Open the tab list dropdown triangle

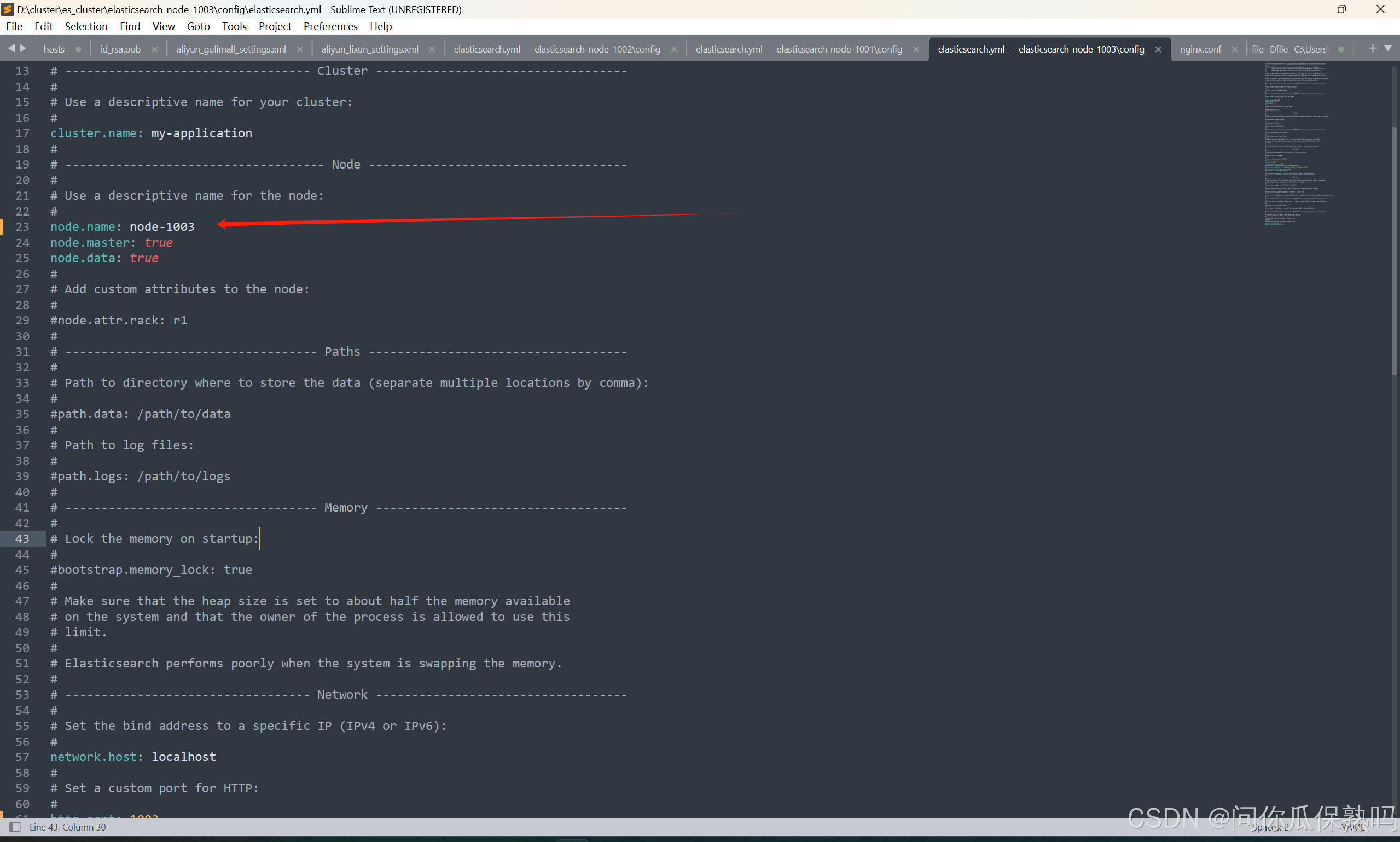[x=1387, y=49]
